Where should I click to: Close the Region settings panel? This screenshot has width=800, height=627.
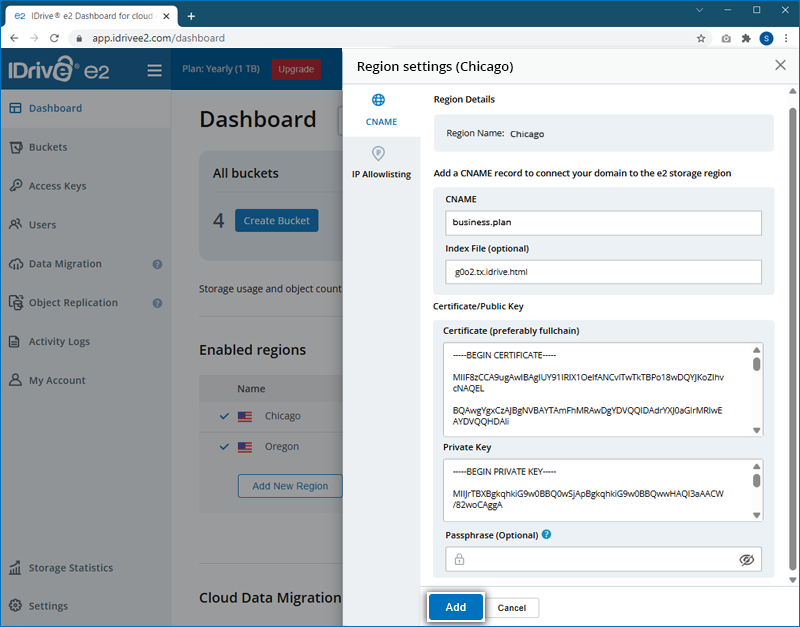point(780,65)
